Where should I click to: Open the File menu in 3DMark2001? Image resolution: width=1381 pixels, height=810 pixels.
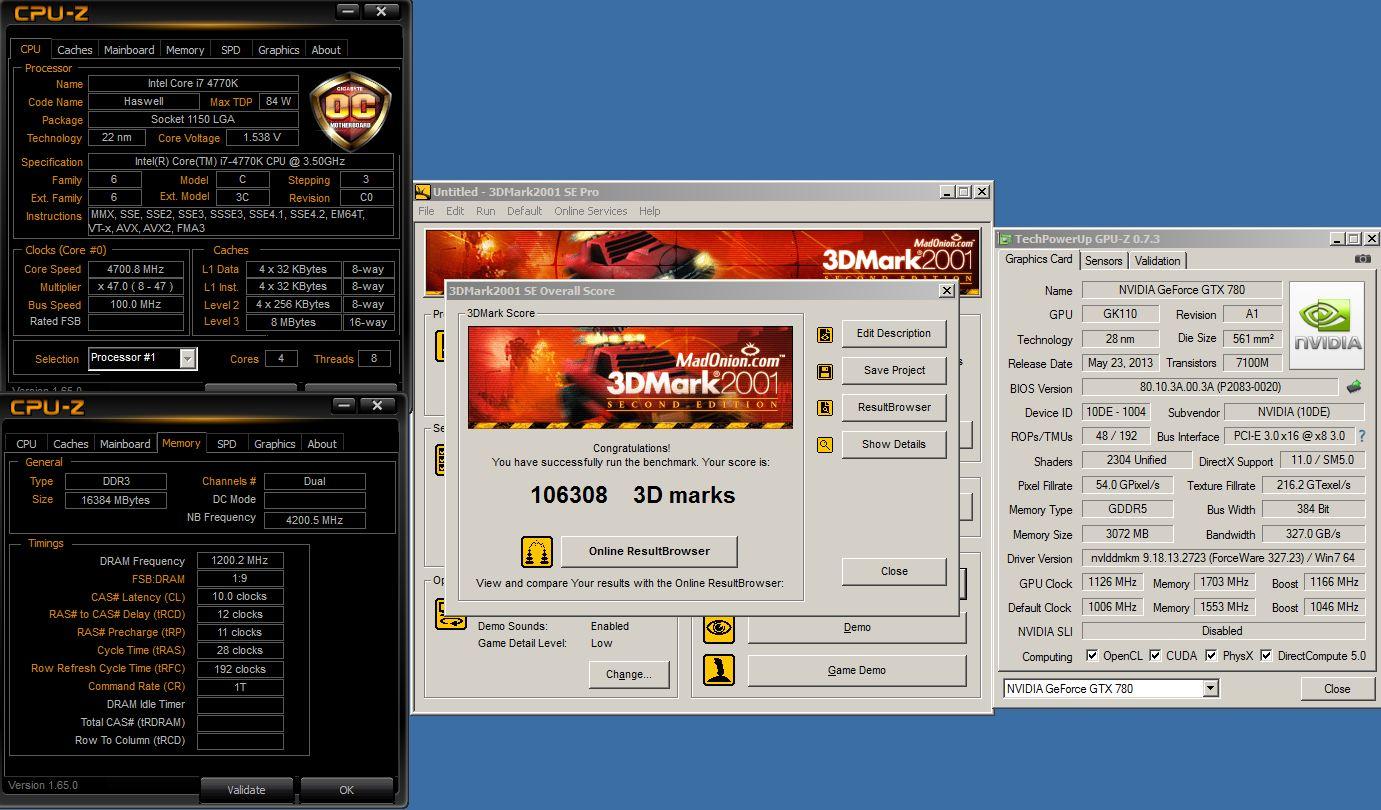tap(426, 211)
